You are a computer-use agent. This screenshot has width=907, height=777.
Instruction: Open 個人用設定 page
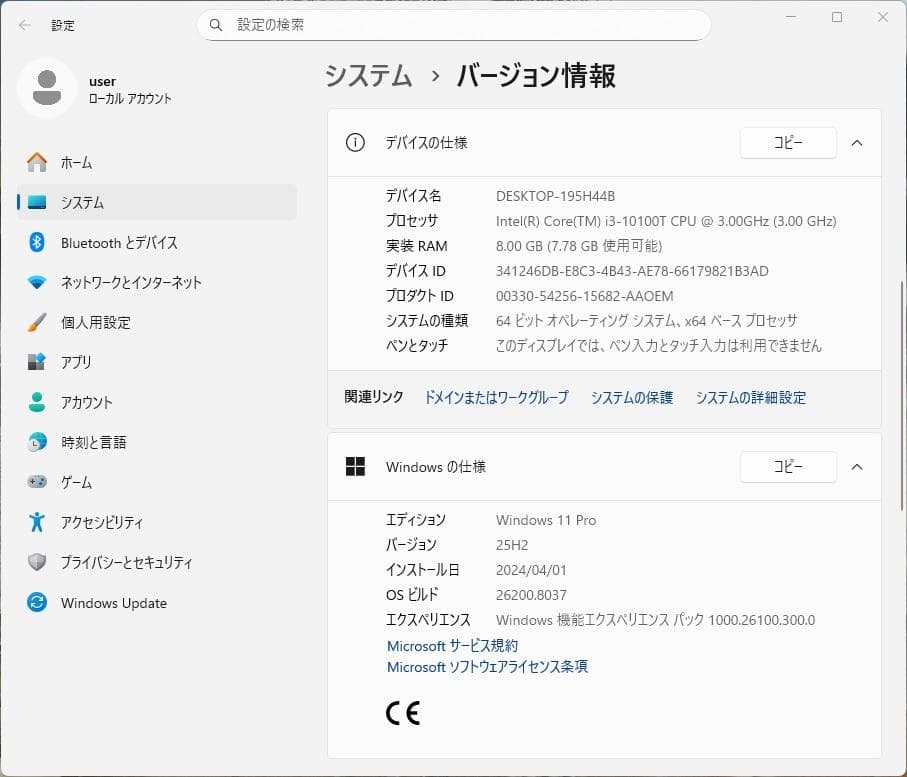157,322
